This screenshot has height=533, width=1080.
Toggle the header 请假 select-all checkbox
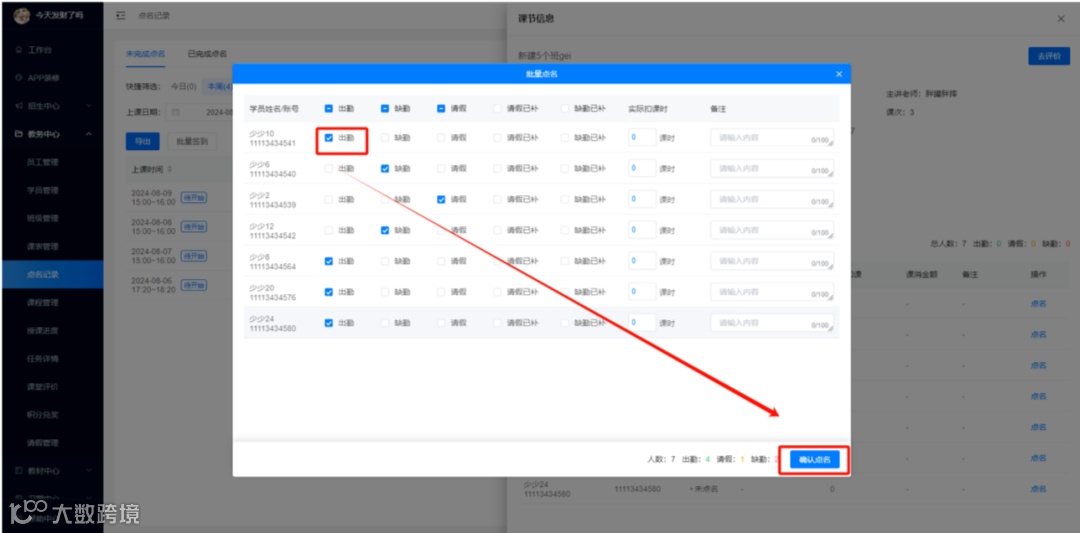coord(441,109)
